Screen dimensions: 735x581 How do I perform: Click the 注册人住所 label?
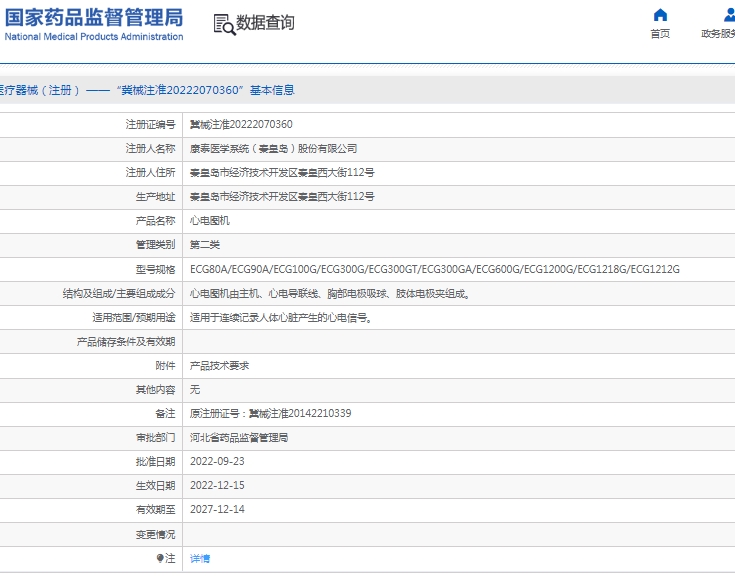coord(150,173)
